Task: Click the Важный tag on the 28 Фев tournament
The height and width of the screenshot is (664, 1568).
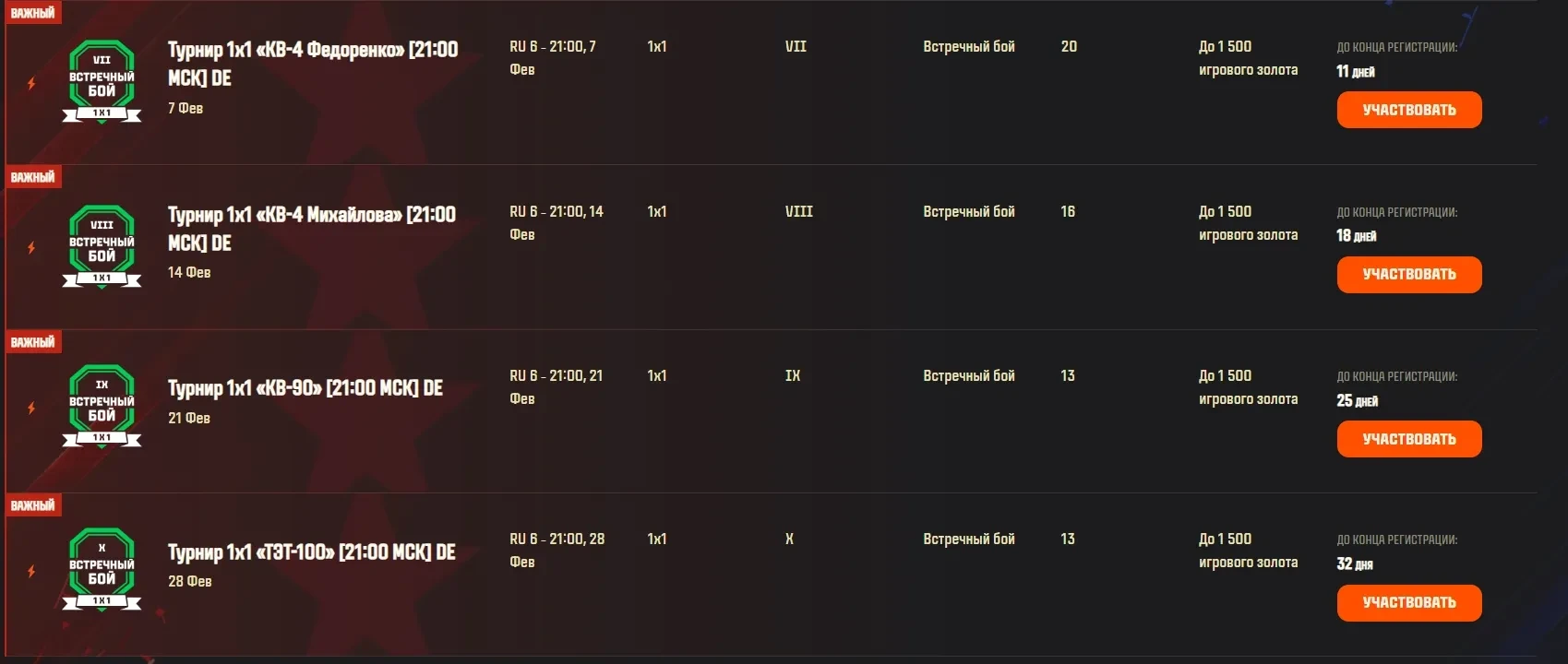Action: (x=32, y=505)
